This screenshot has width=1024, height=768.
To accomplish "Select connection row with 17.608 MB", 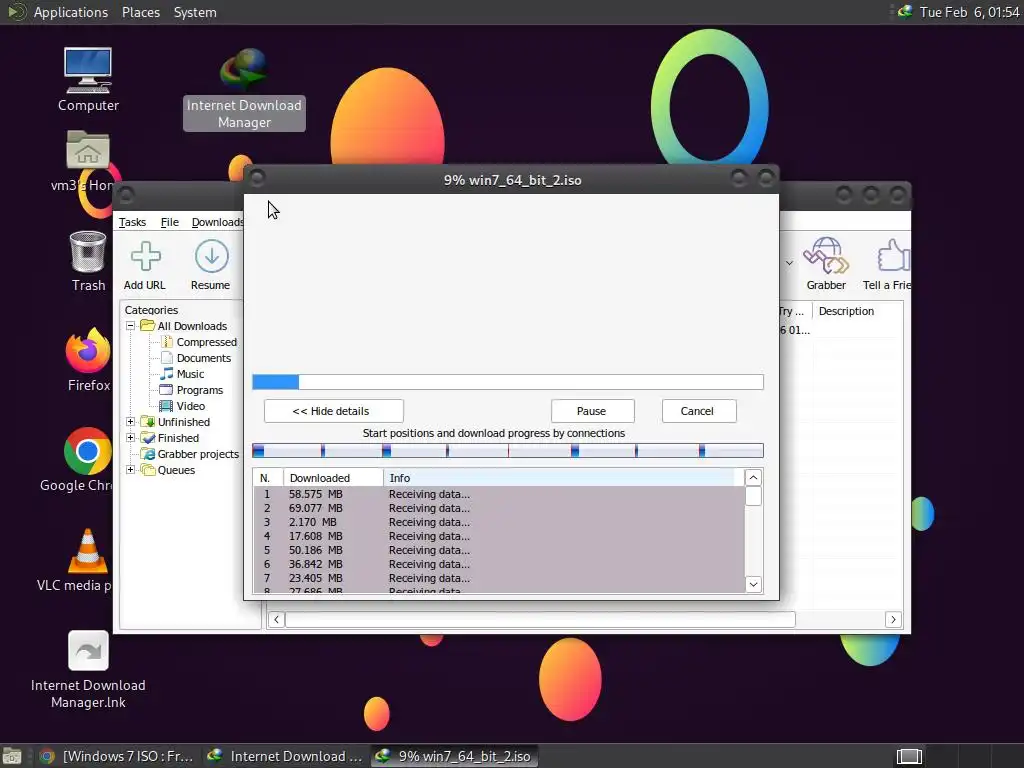I will (x=499, y=536).
